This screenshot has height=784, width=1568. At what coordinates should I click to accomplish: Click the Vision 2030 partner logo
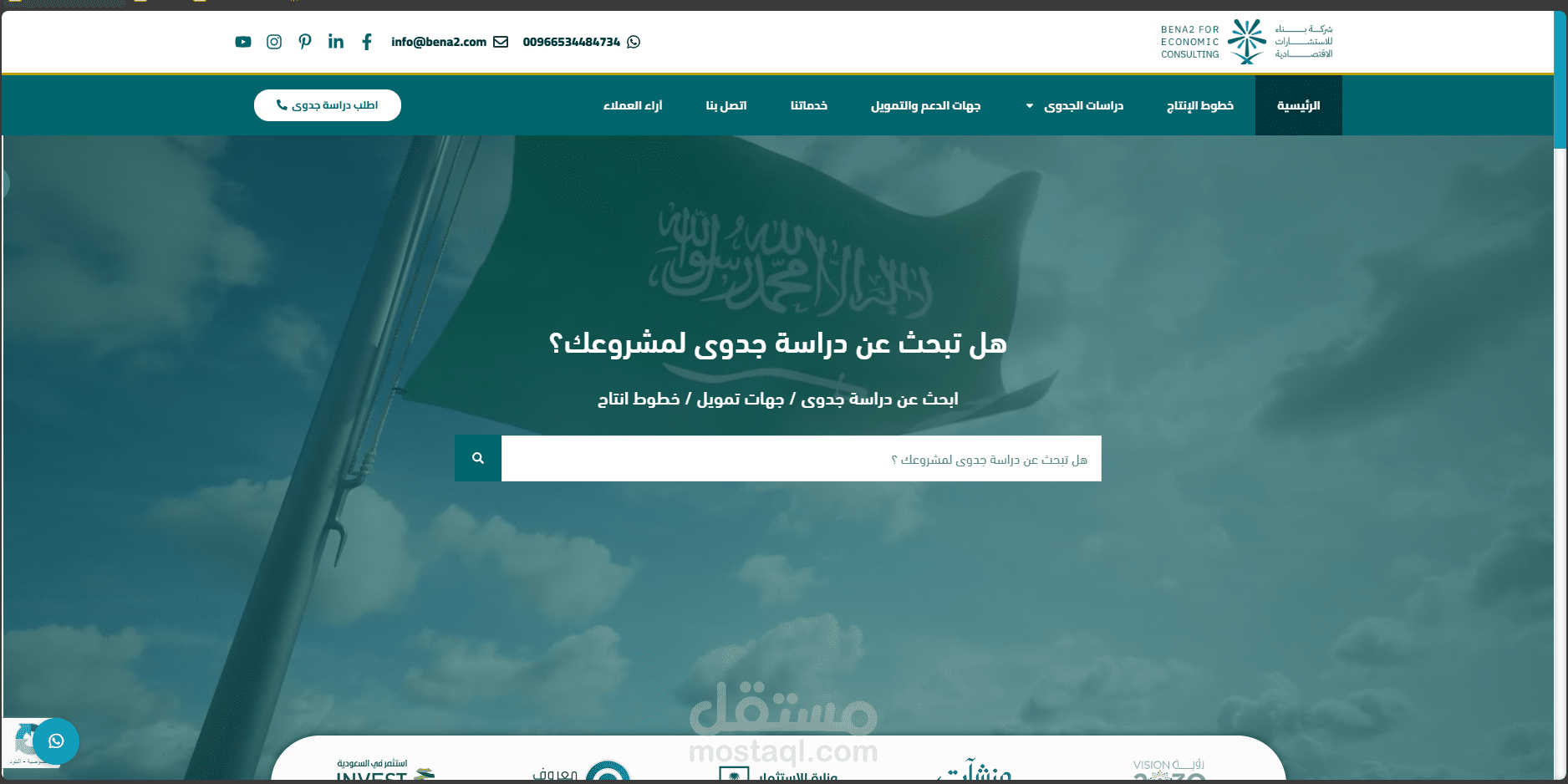tap(1168, 770)
